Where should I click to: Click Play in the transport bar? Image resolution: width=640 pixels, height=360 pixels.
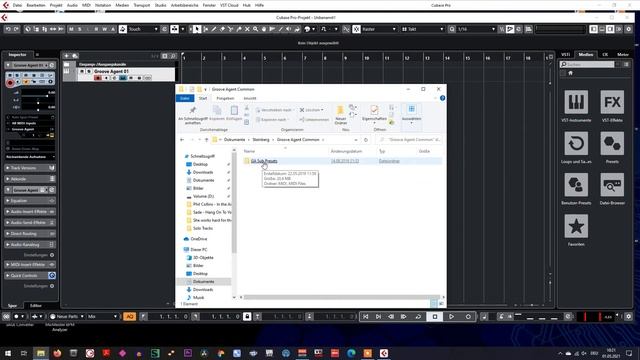pyautogui.click(x=451, y=316)
